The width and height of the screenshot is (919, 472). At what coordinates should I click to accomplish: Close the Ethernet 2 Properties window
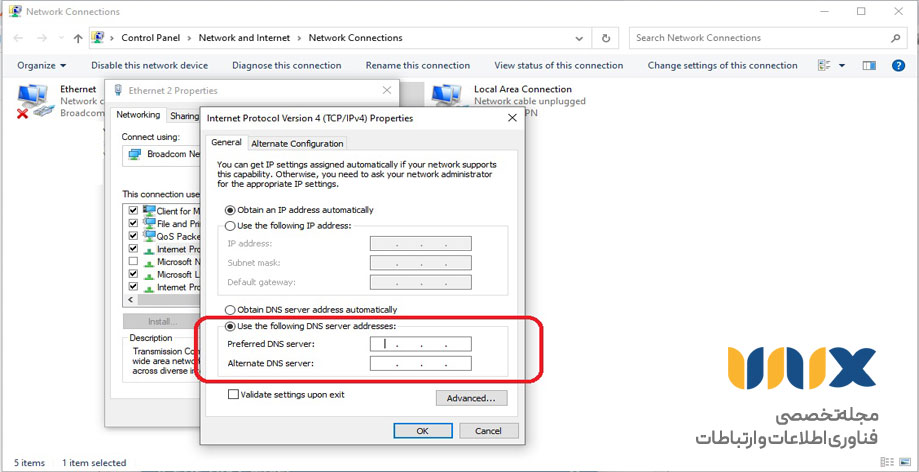pos(387,90)
